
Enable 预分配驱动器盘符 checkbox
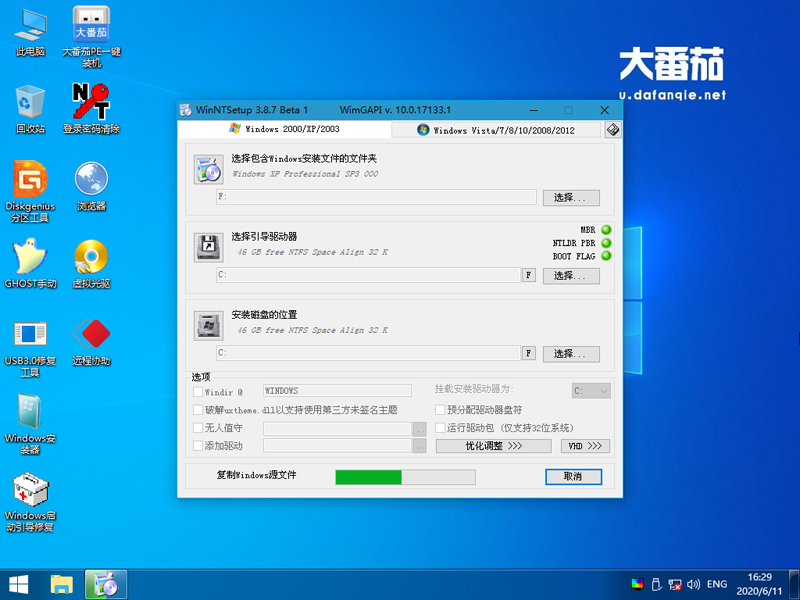click(439, 409)
